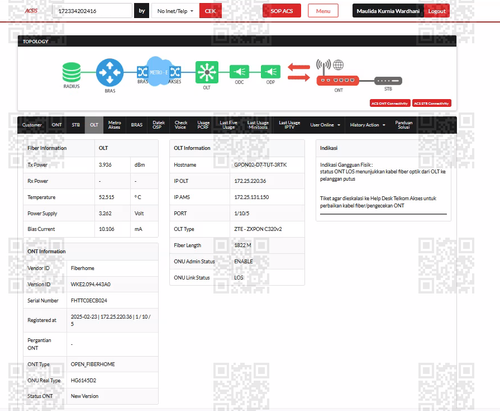Screen dimensions: 500x411
Task: Click the Metro switch icon near AKSES label
Action: pyautogui.click(x=175, y=72)
